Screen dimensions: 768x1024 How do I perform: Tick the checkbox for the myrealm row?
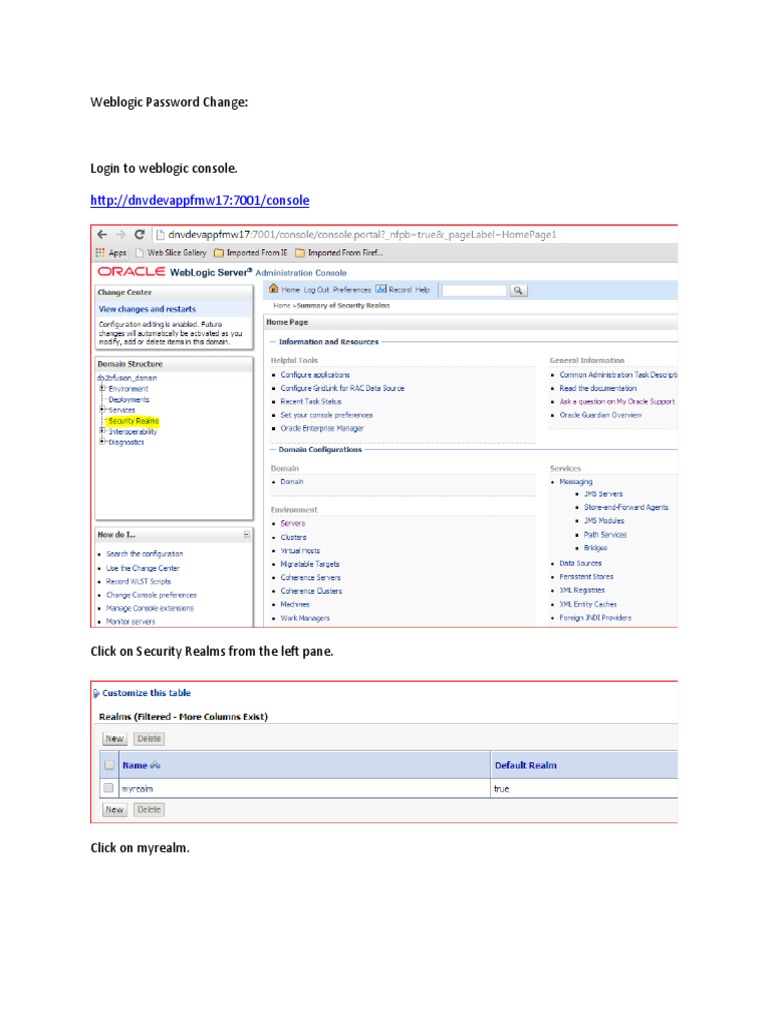108,788
